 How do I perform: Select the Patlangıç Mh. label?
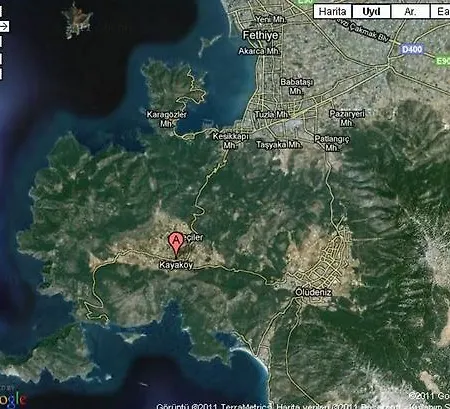[x=332, y=143]
